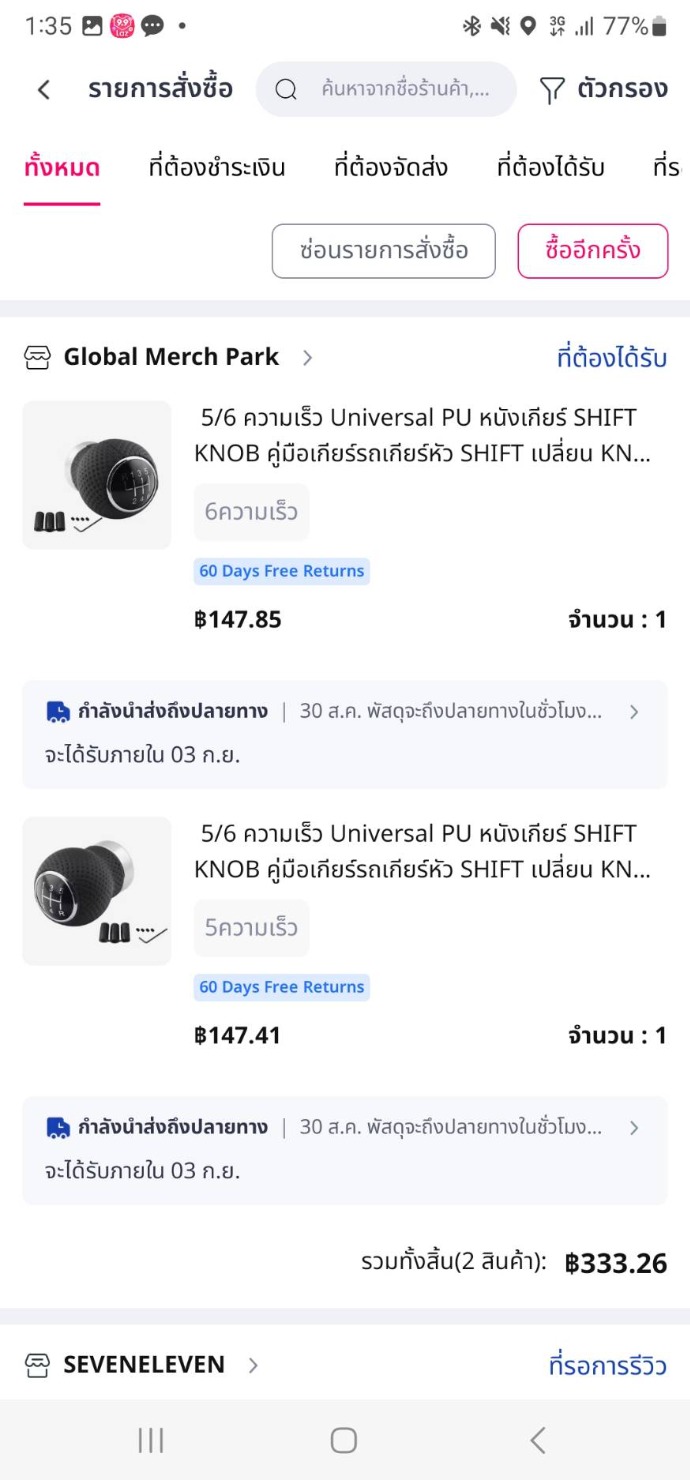
Task: Tap the order search input field
Action: coord(405,90)
